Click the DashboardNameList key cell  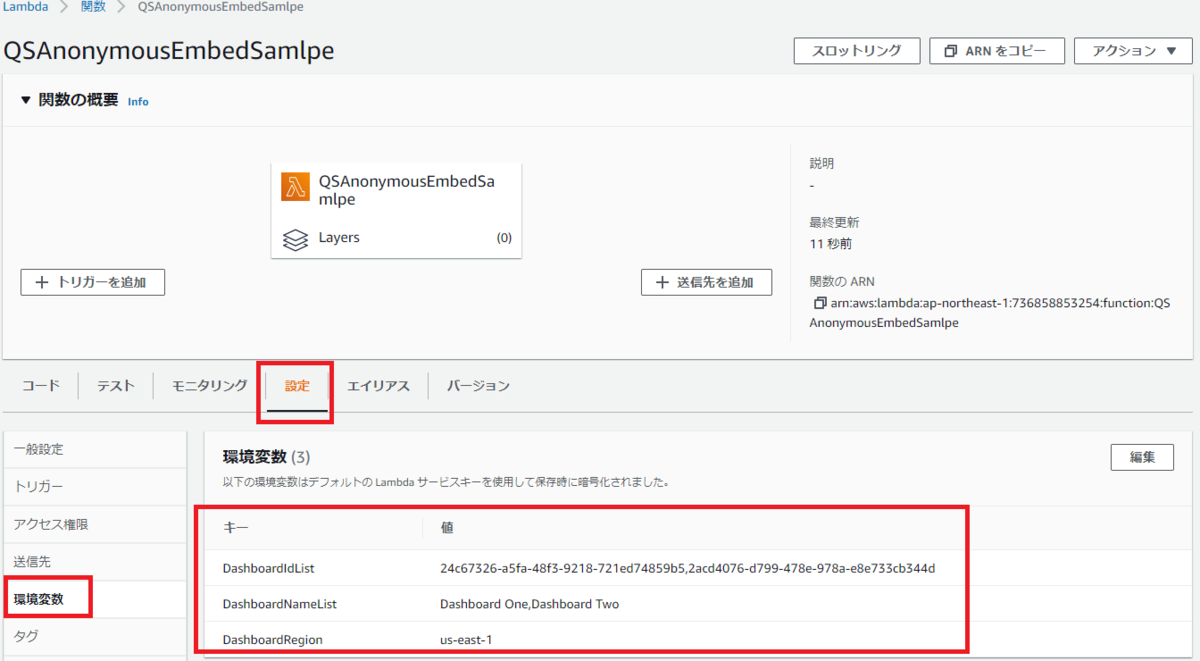279,604
